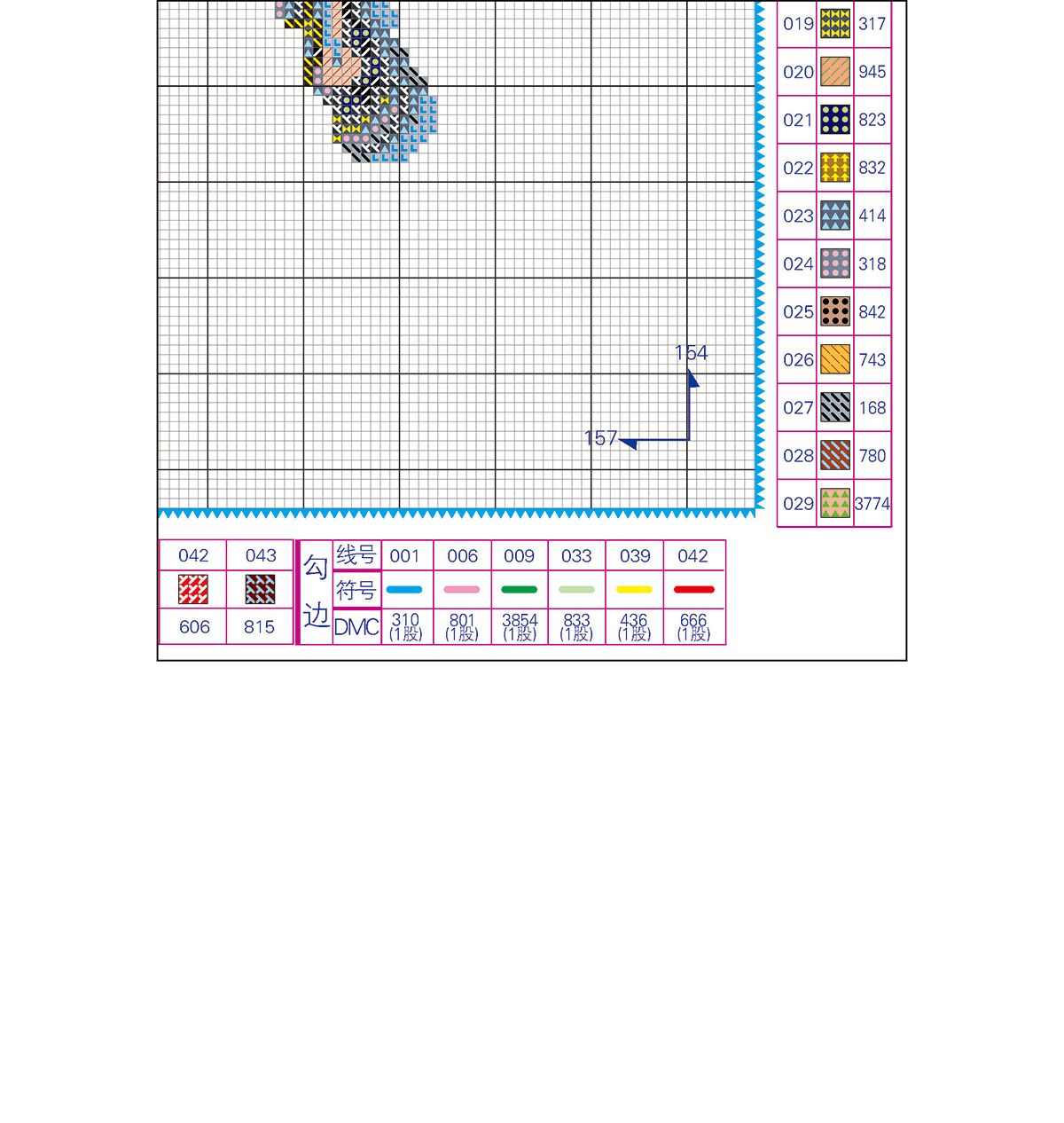Select the brown striped symbol for 028
Image resolution: width=1064 pixels, height=1123 pixels.
coord(835,455)
